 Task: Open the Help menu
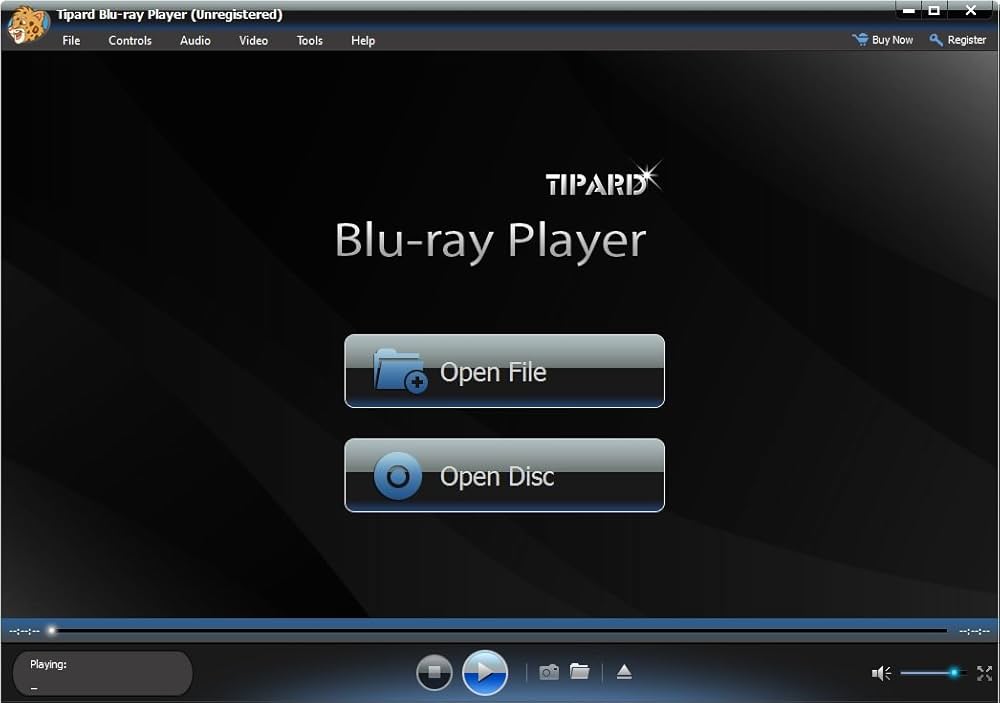click(x=363, y=41)
